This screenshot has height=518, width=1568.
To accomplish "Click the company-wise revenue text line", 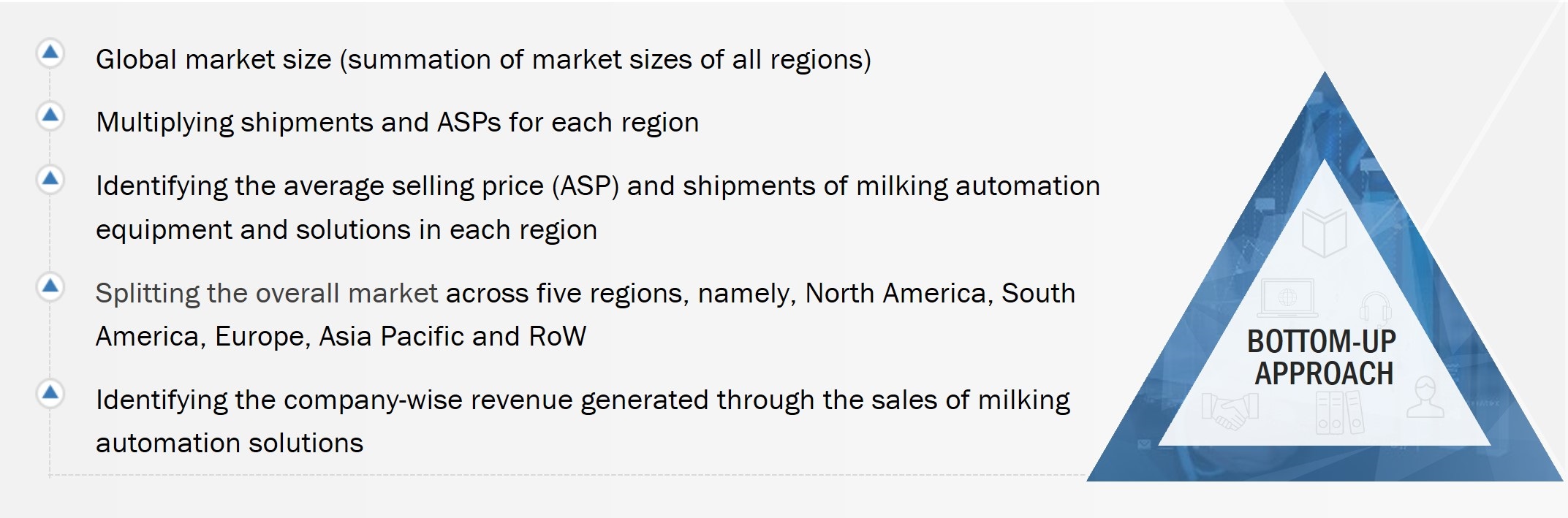I will point(582,400).
